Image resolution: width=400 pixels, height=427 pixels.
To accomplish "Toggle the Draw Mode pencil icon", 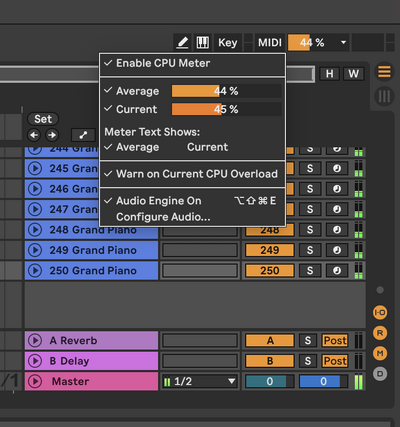I will pos(182,43).
